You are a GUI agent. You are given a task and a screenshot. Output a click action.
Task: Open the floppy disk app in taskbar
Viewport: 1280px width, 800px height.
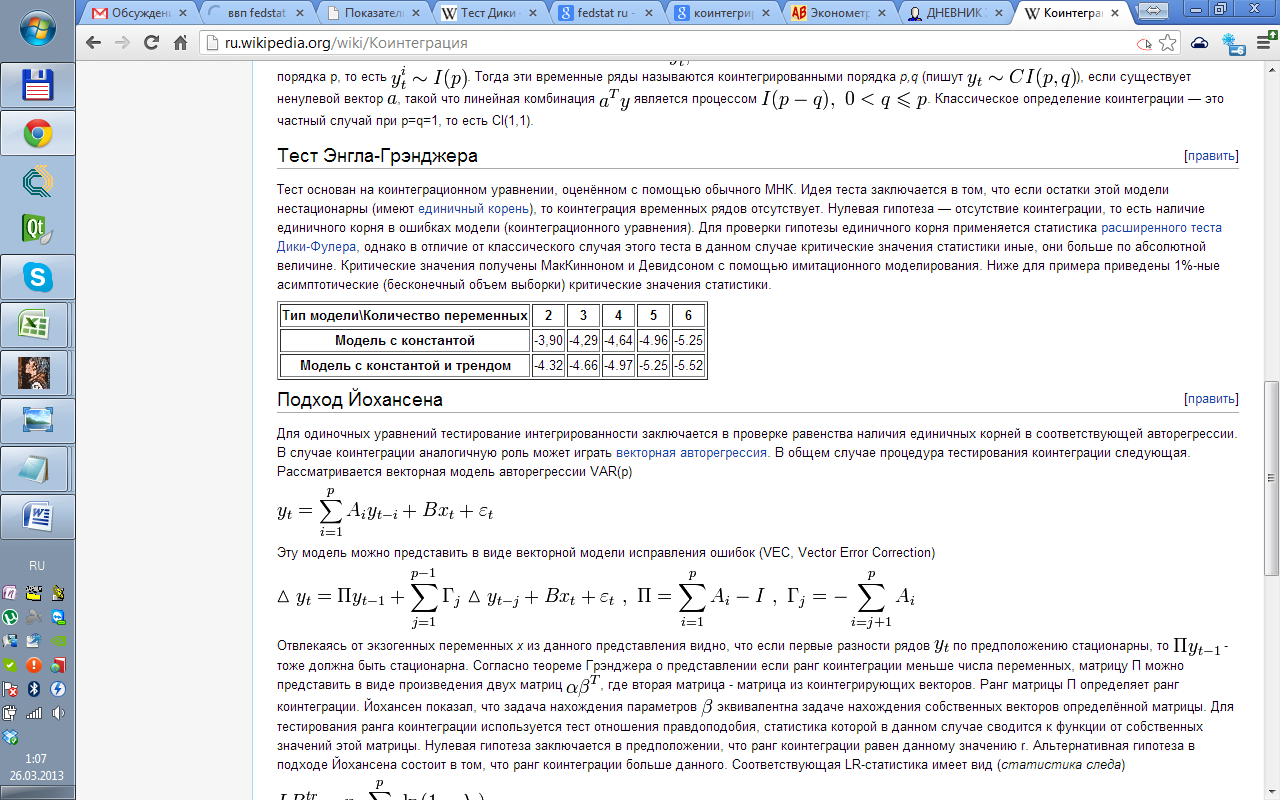38,85
